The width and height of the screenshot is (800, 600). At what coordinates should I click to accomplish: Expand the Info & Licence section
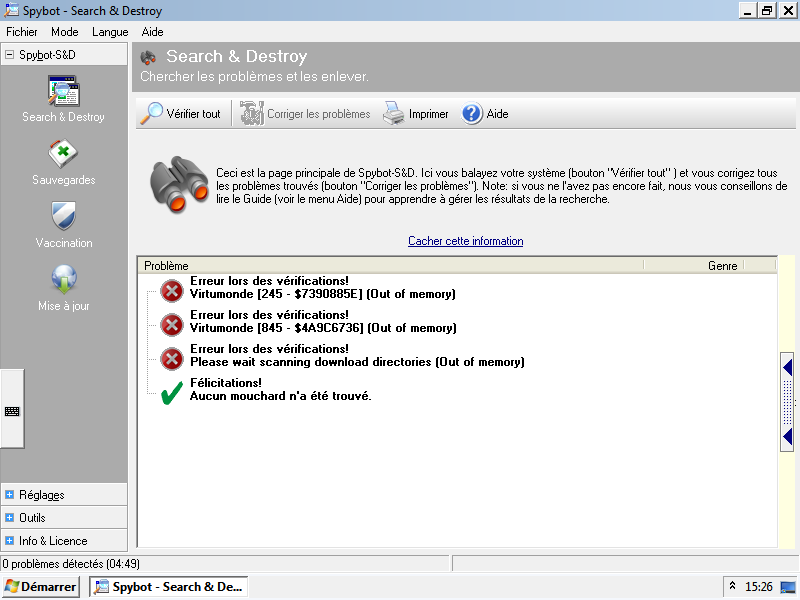9,540
